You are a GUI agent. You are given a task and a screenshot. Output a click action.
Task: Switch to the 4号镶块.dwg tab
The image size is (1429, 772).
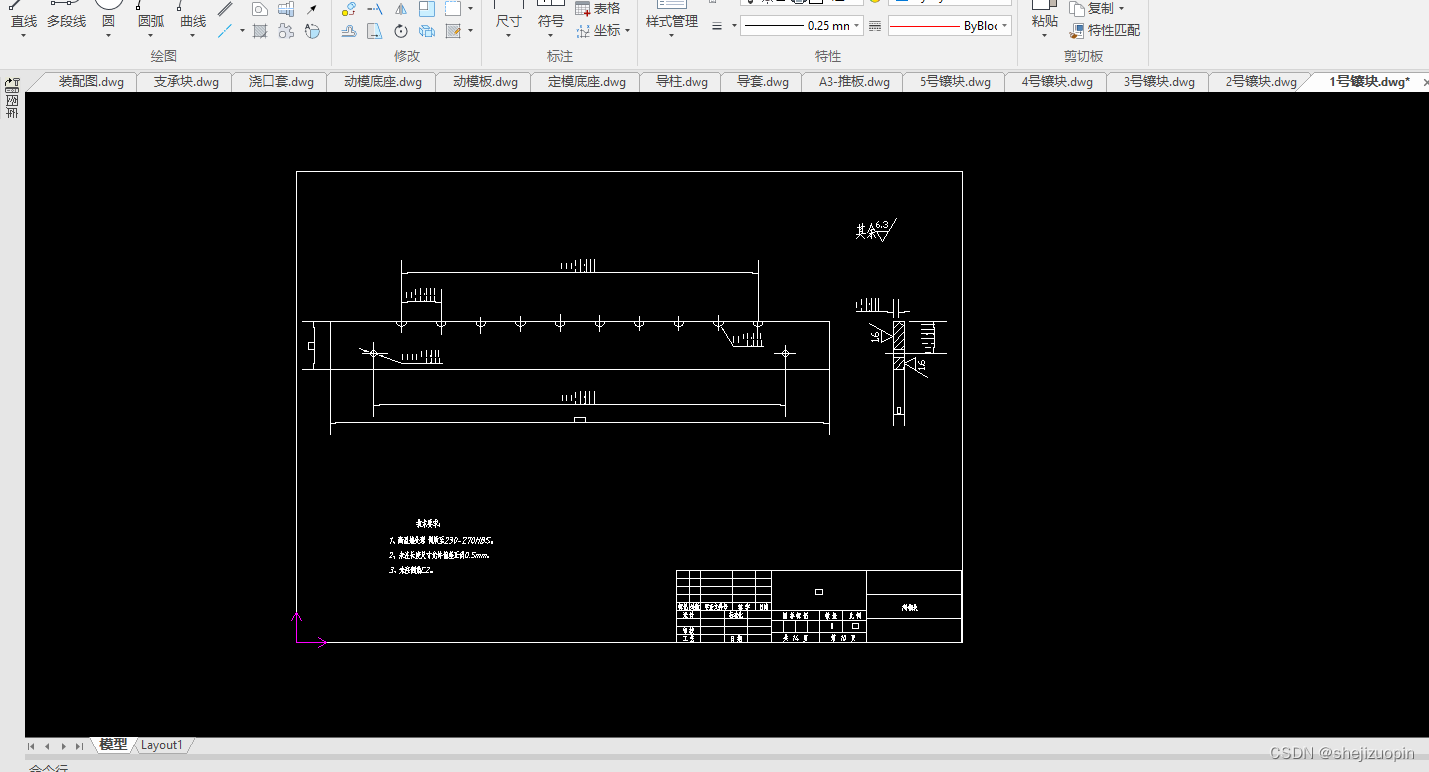(x=1057, y=82)
